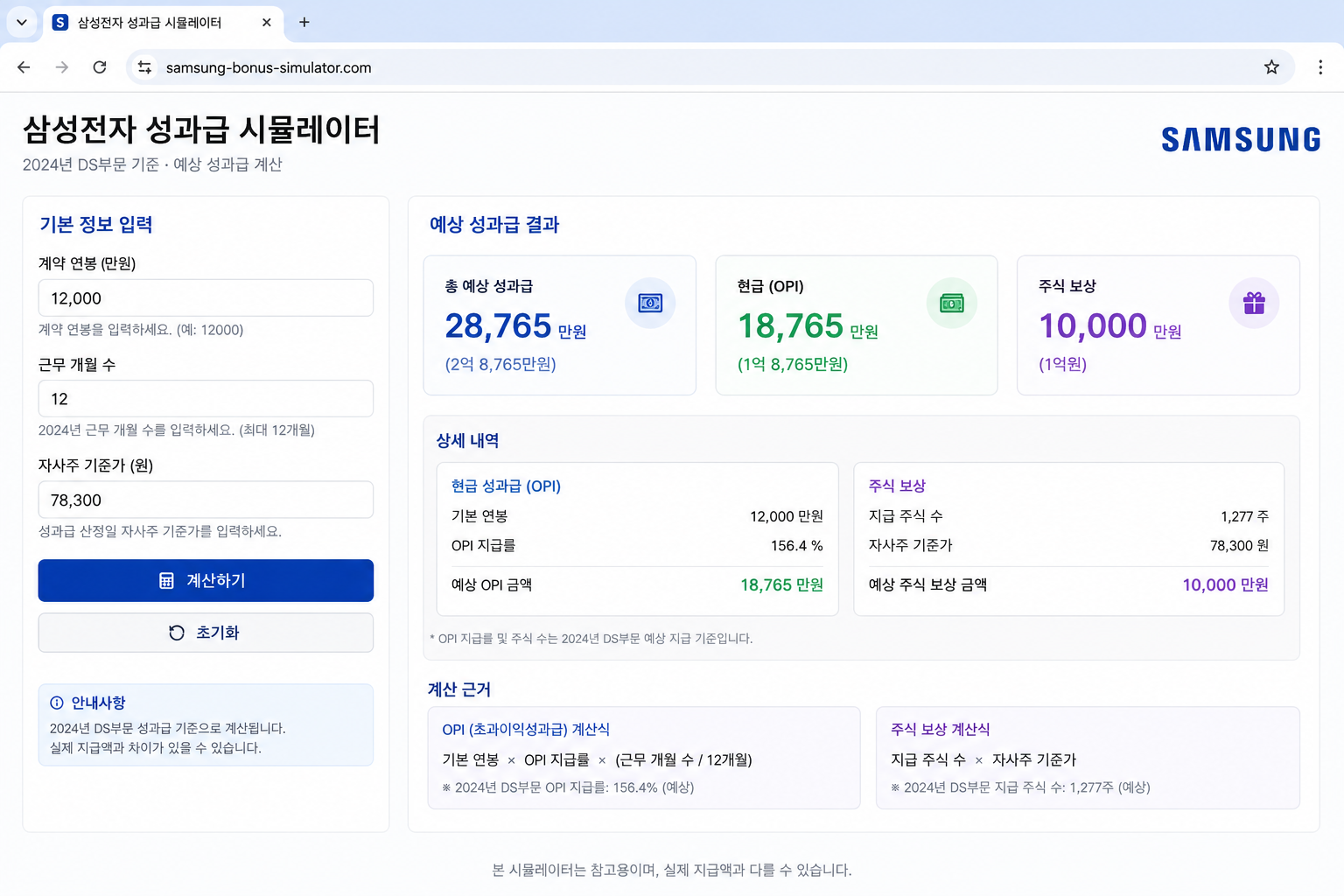Click the (2억 8,765만원) text
This screenshot has height=896, width=1344.
pyautogui.click(x=500, y=364)
